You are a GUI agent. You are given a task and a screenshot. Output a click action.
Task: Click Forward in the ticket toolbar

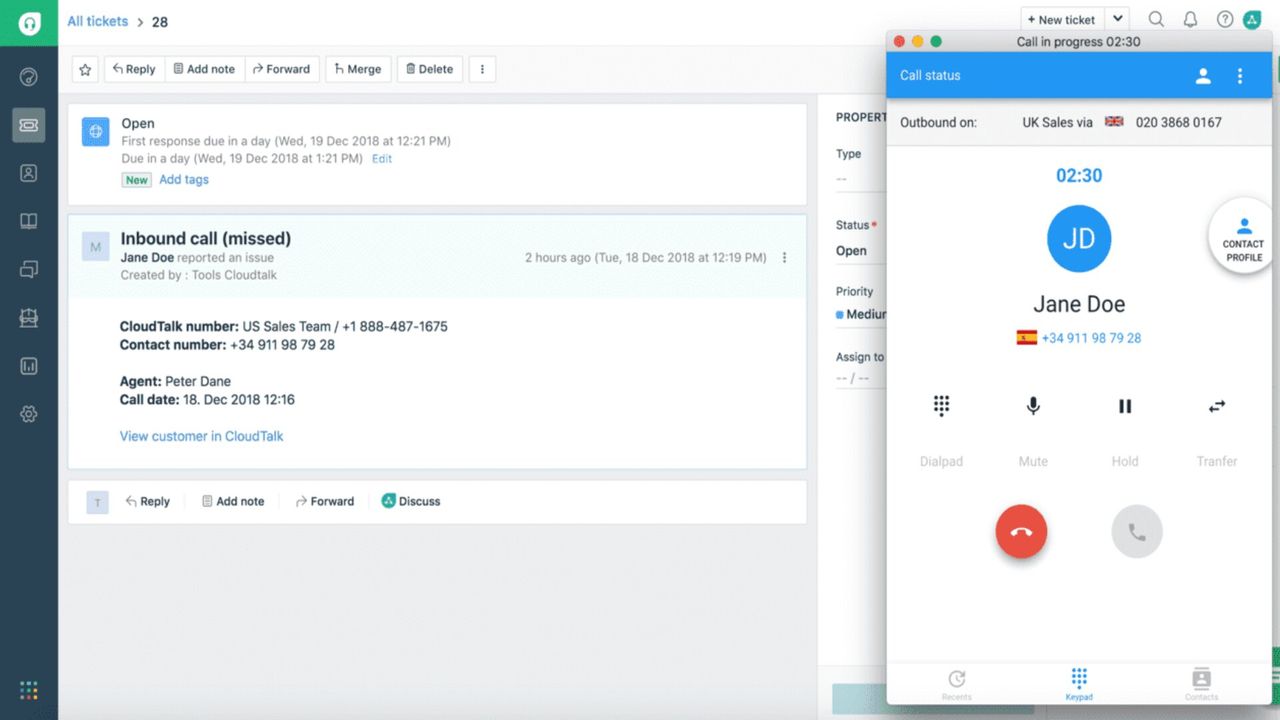click(281, 69)
